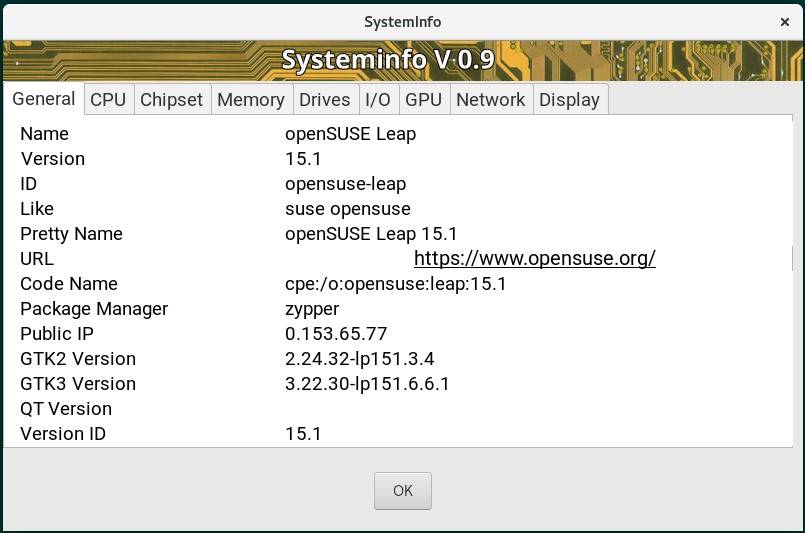
Task: Open the Chipset tab
Action: (171, 99)
